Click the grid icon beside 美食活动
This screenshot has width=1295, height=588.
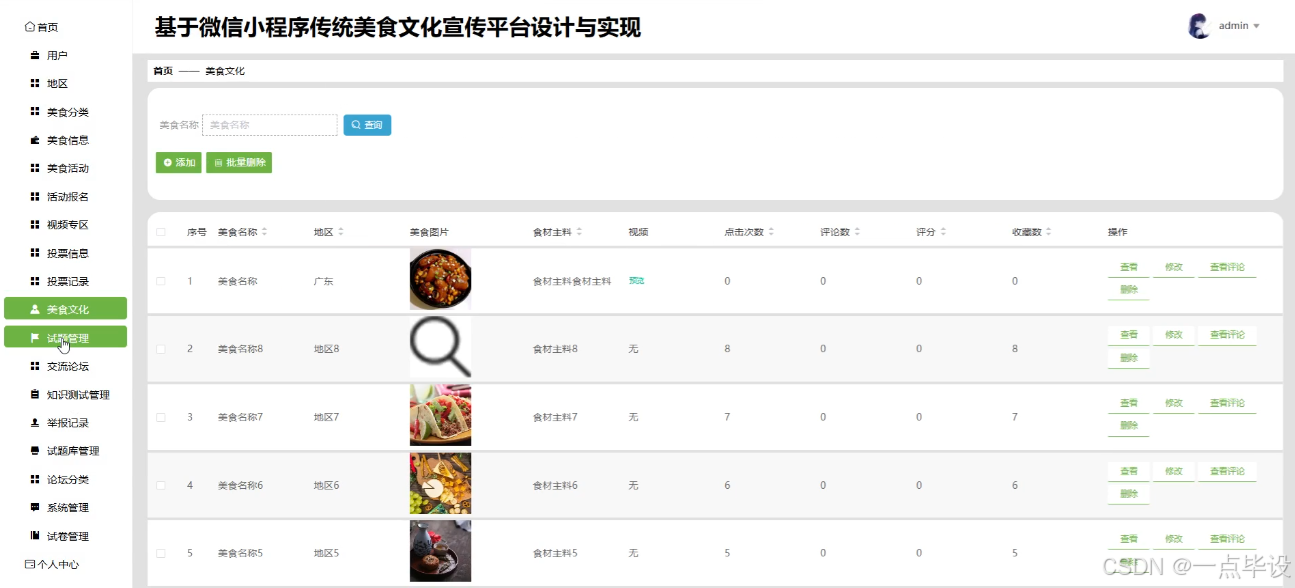pos(35,168)
